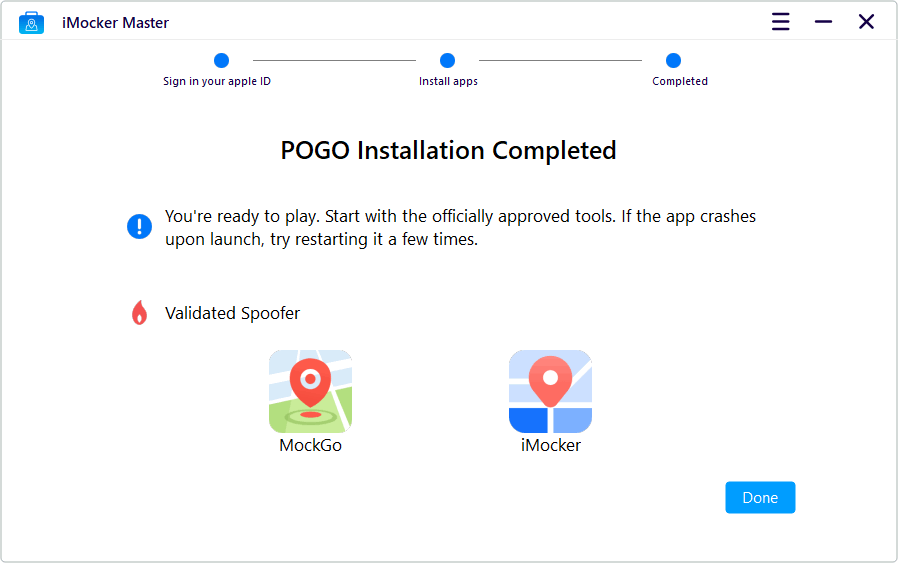
Task: Click the iMocker label under icon
Action: (550, 445)
